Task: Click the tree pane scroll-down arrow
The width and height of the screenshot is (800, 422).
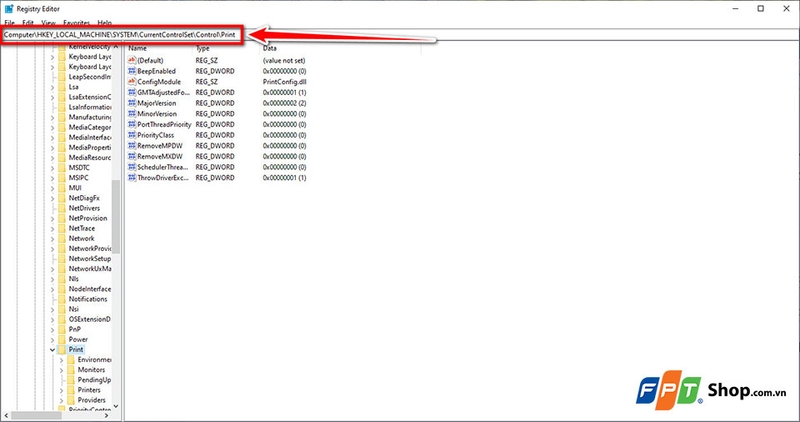Action: (116, 407)
